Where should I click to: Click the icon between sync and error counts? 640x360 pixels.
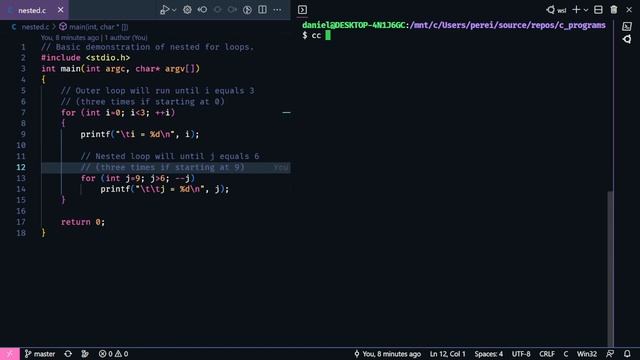coord(85,354)
